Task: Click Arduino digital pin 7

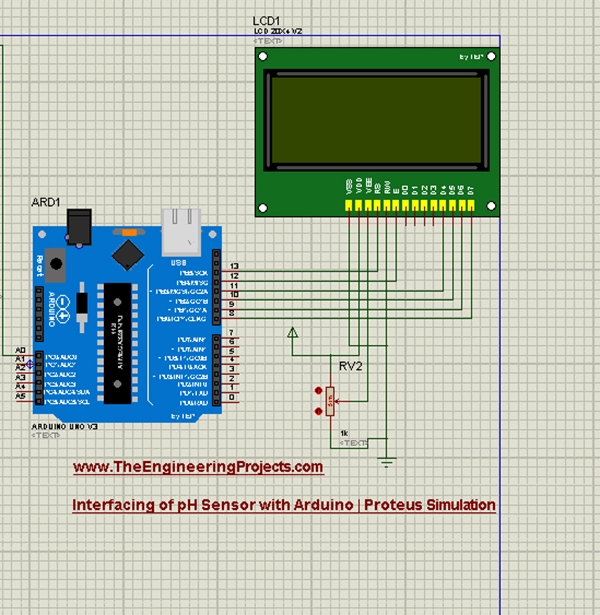Action: (232, 333)
